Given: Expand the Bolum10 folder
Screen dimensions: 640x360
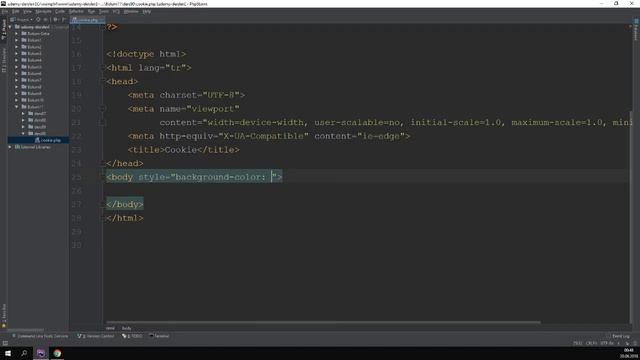Looking at the screenshot, I should point(17,100).
